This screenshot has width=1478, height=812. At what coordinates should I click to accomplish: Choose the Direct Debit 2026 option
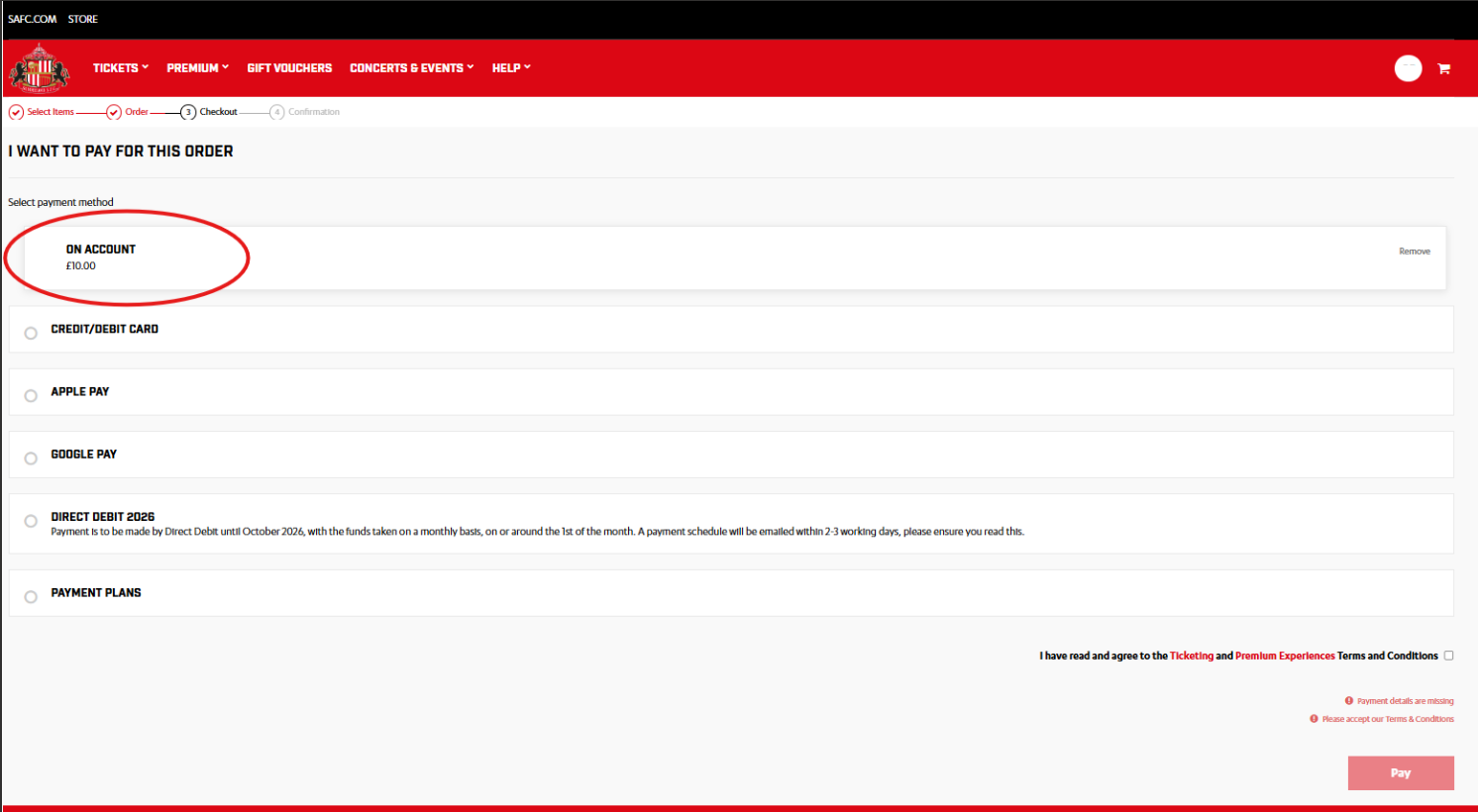(x=31, y=521)
